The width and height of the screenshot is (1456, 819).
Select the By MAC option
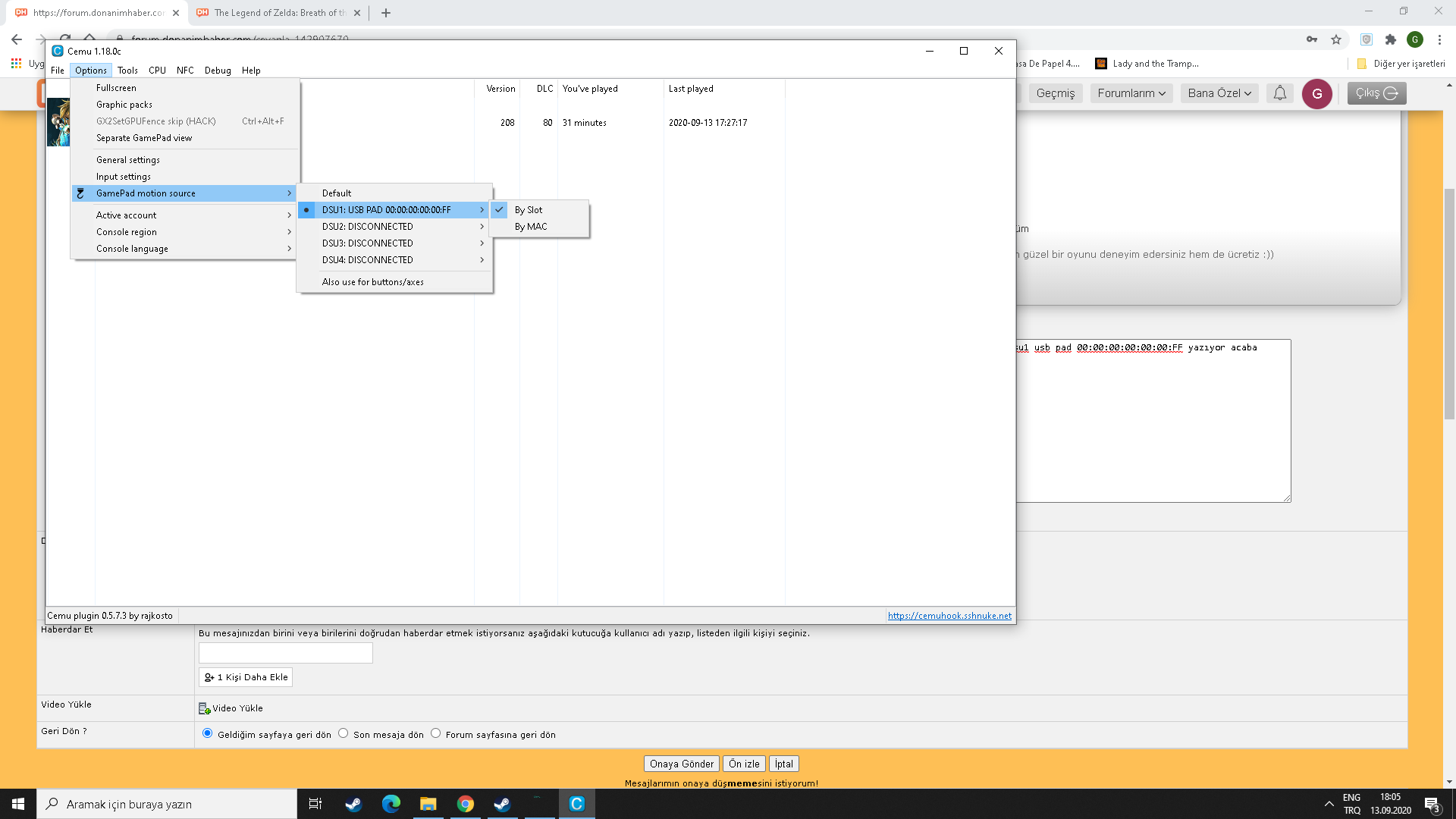(531, 227)
